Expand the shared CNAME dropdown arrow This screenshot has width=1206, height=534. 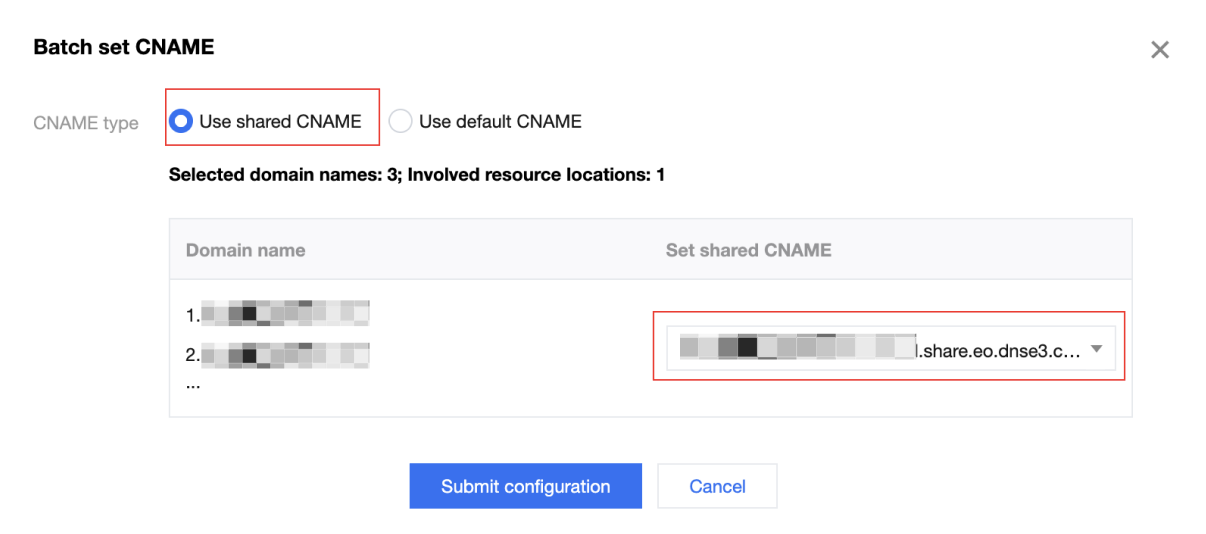[x=1096, y=349]
